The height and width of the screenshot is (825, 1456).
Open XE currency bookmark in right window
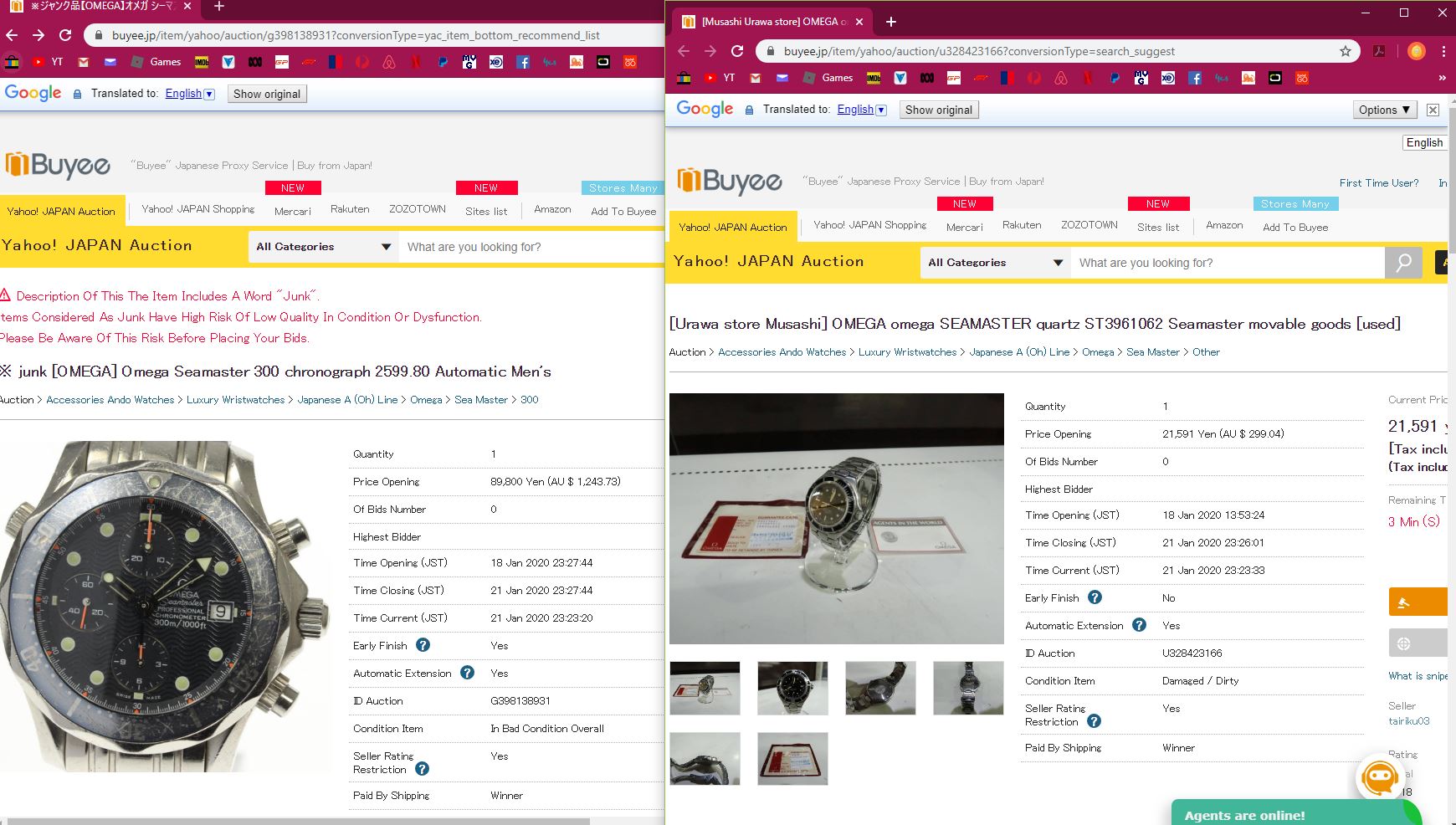tap(1168, 78)
